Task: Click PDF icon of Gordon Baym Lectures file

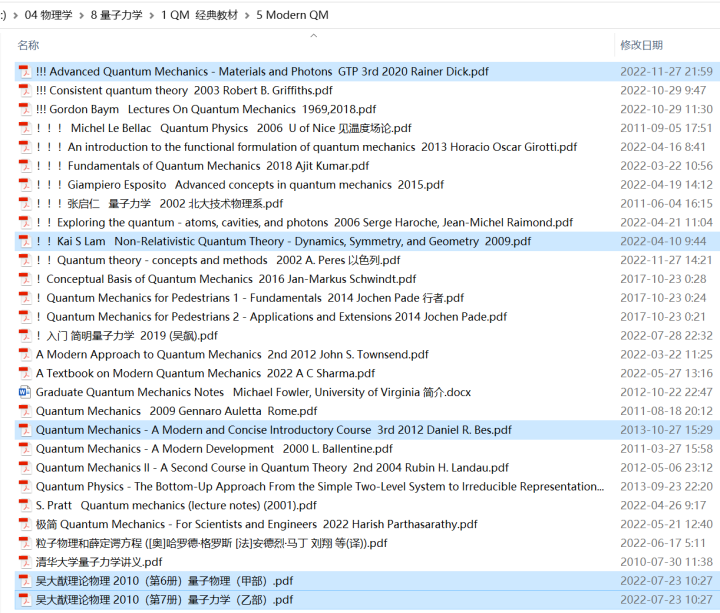Action: click(x=24, y=109)
